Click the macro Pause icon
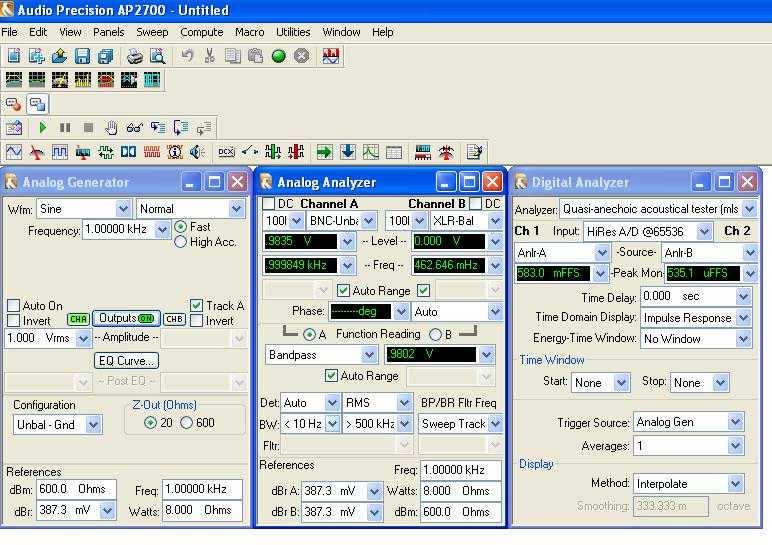This screenshot has width=772, height=545. pyautogui.click(x=65, y=128)
